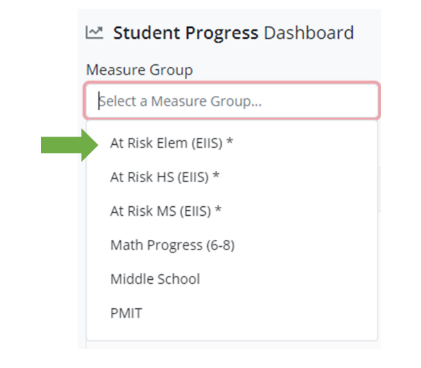Click the asterisk after At Risk HS (EIIS)
The height and width of the screenshot is (368, 421).
tap(216, 175)
